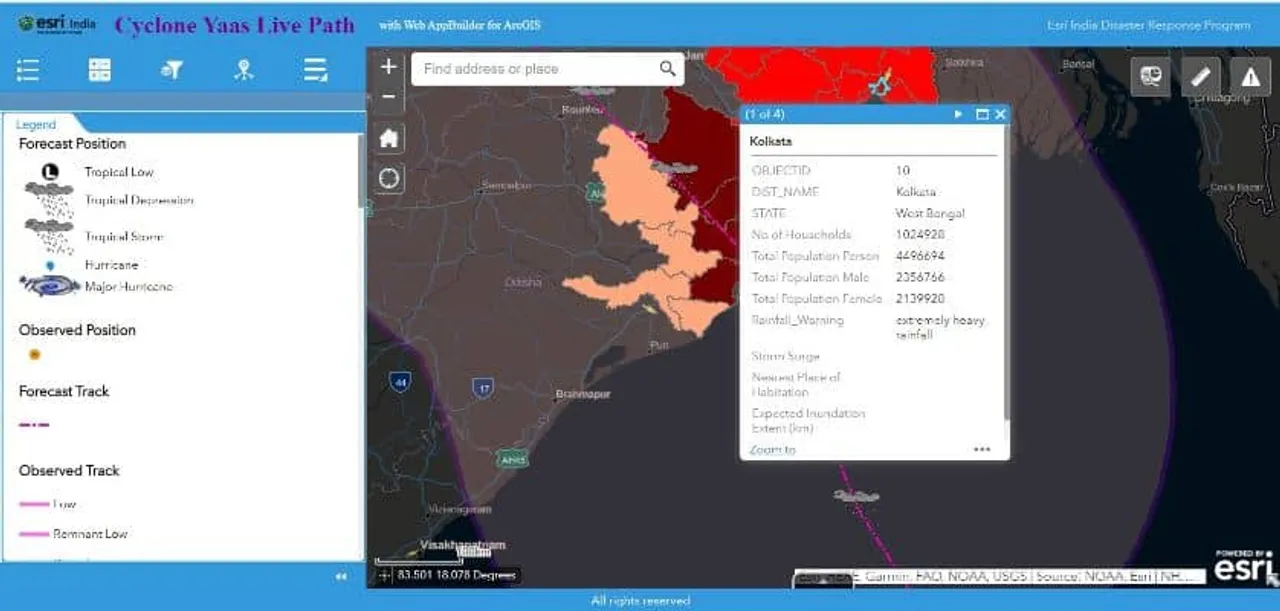
Task: Find my location on the map
Action: click(x=389, y=178)
